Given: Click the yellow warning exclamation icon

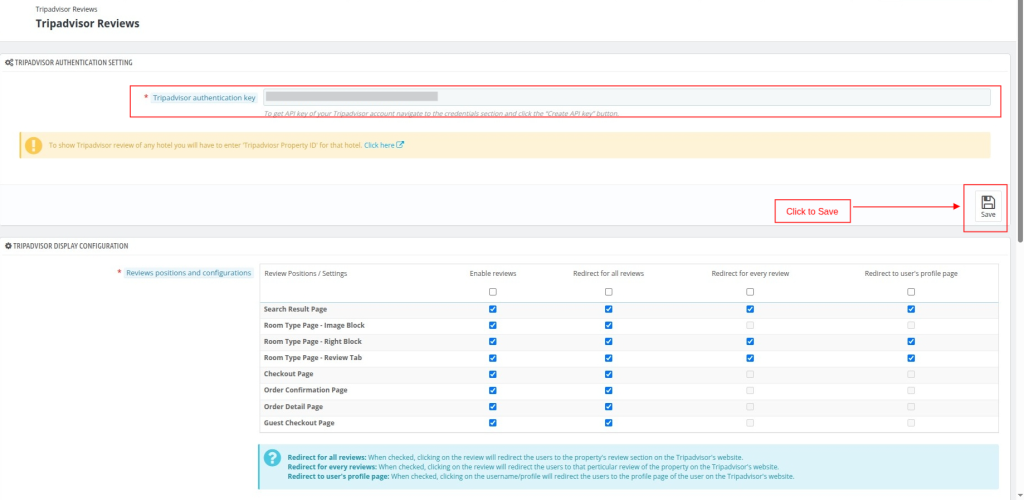Looking at the screenshot, I should point(33,146).
